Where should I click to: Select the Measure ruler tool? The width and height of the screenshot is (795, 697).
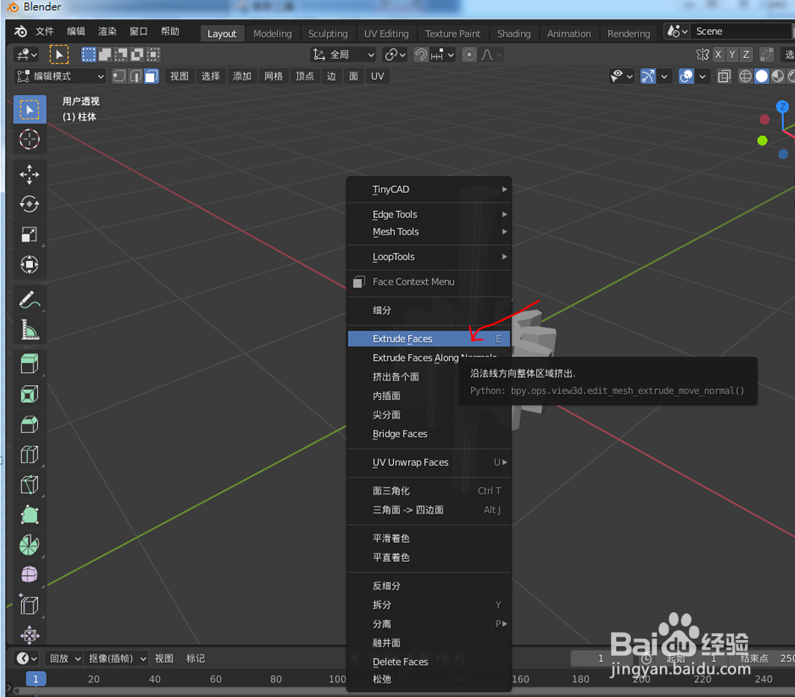(x=29, y=329)
